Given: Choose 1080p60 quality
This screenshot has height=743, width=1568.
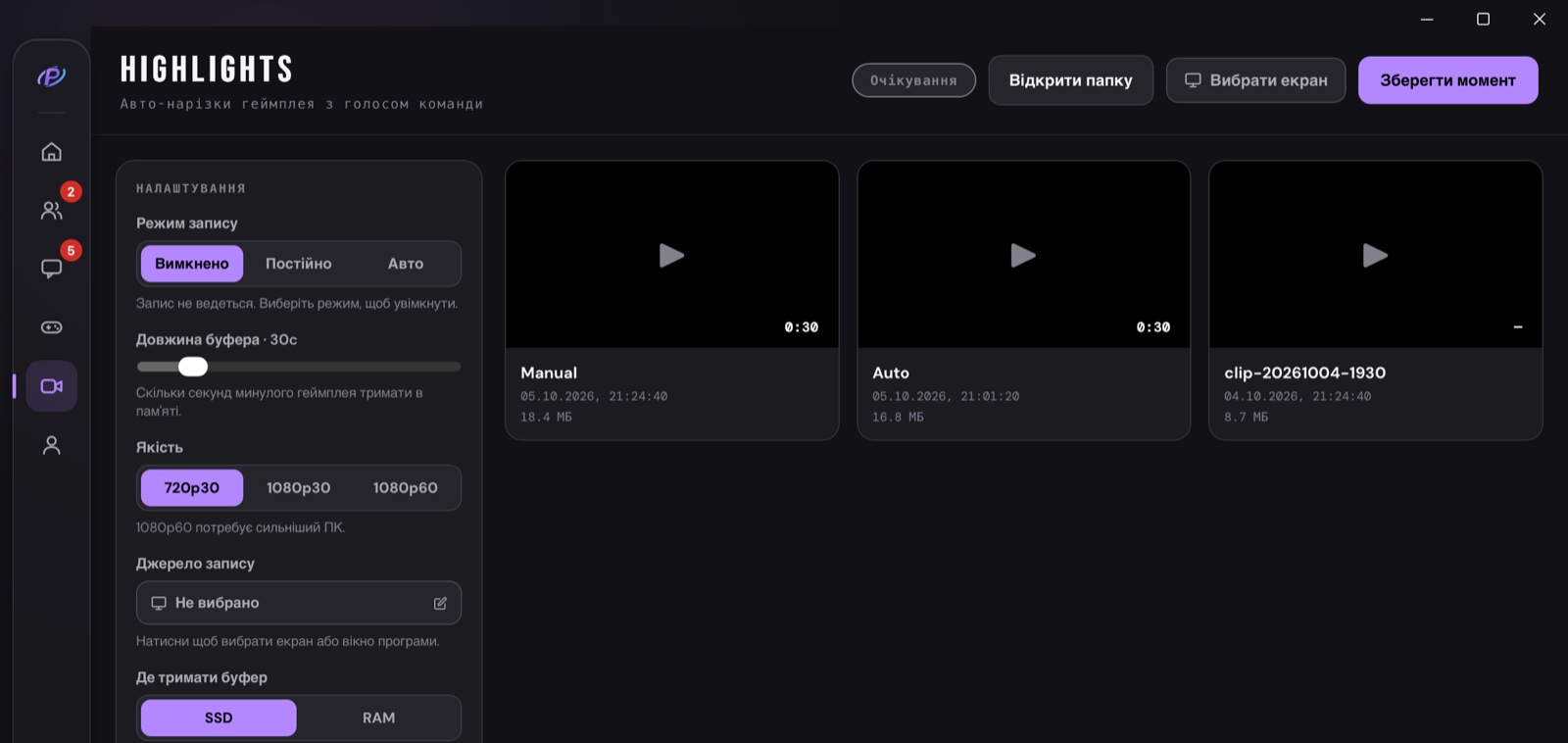Looking at the screenshot, I should coord(406,488).
